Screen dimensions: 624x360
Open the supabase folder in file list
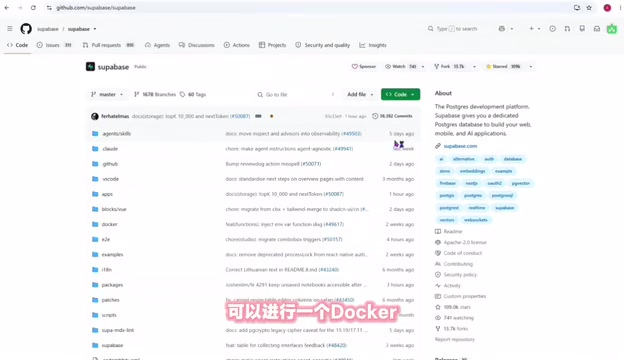tap(112, 345)
